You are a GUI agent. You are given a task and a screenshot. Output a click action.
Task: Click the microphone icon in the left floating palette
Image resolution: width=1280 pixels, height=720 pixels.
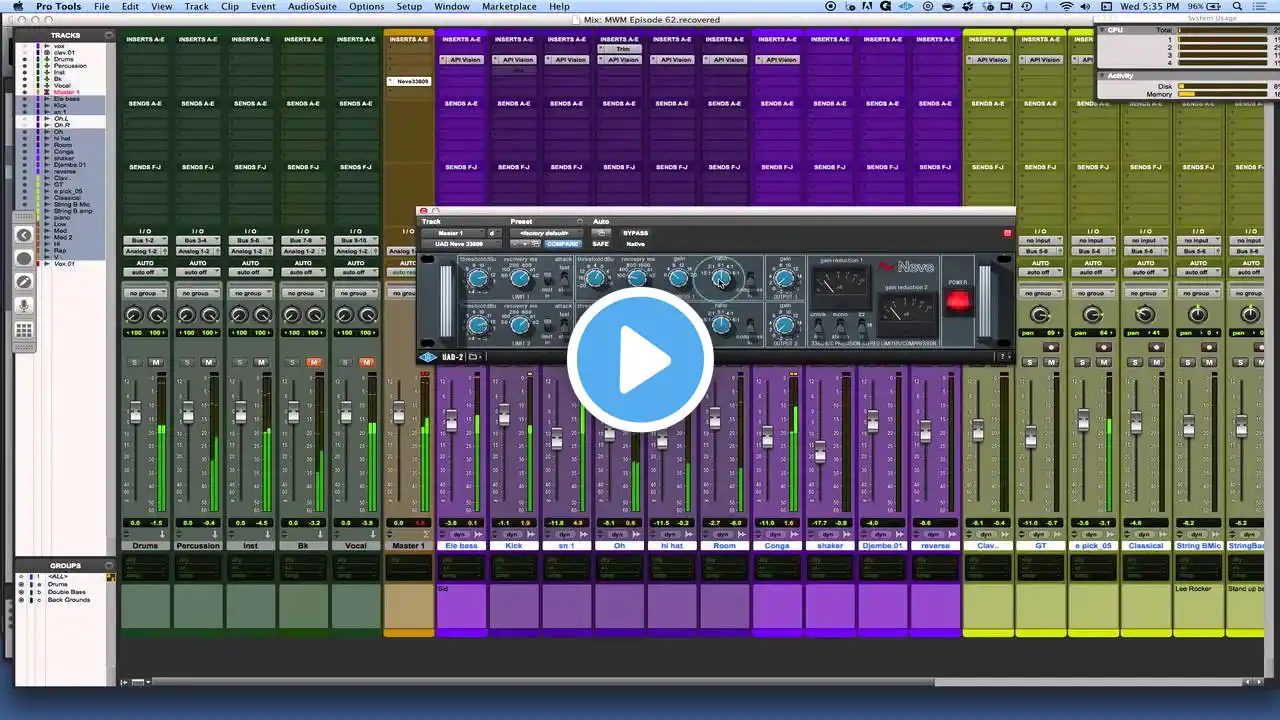point(24,306)
